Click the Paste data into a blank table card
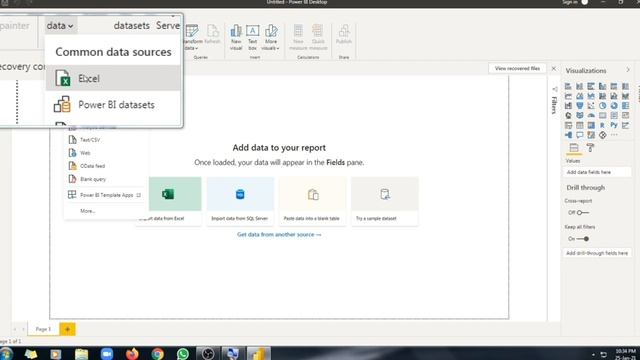 pyautogui.click(x=312, y=201)
